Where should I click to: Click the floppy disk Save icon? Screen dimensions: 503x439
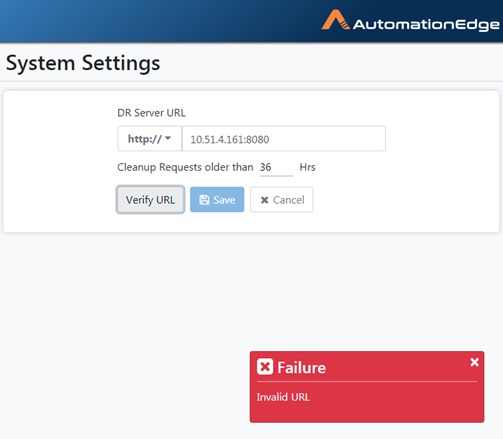coord(204,200)
